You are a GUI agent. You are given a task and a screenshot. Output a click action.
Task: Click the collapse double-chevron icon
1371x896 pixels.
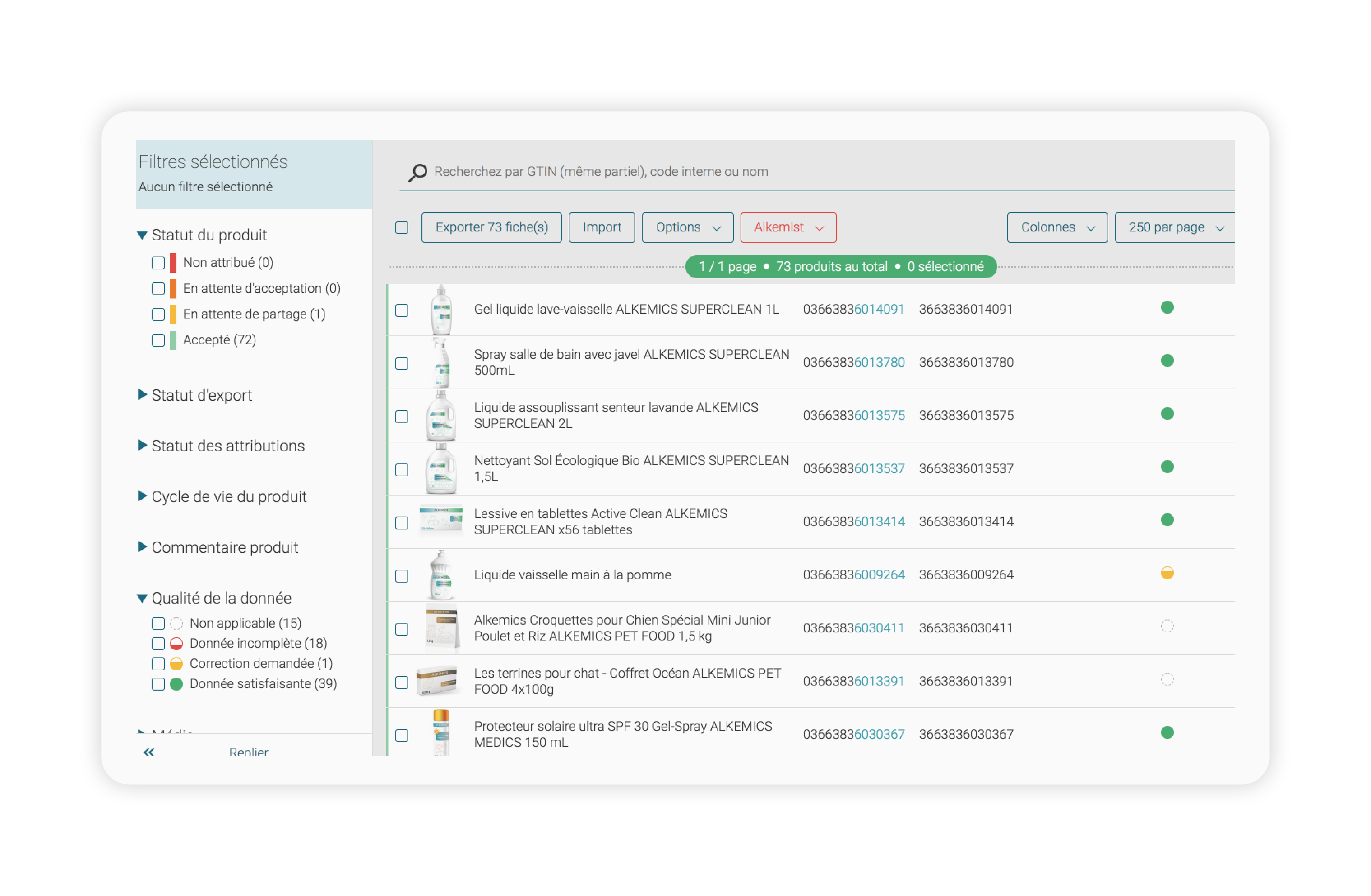click(x=149, y=752)
